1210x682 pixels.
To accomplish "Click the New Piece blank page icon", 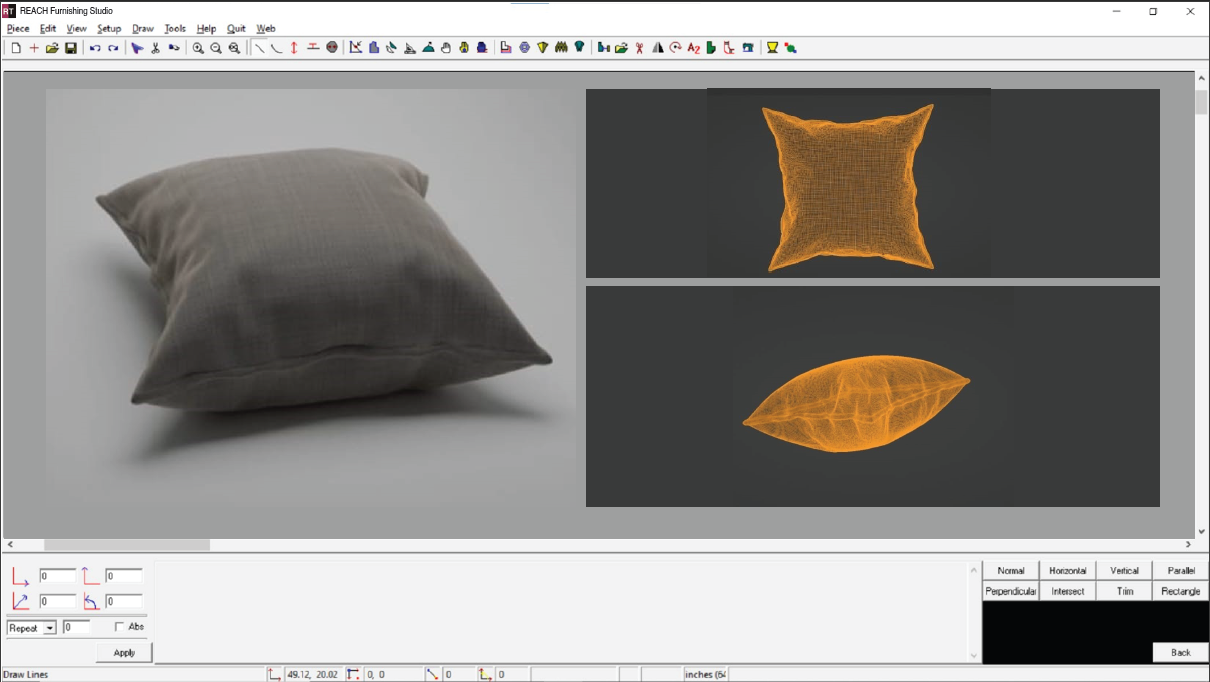I will (16, 48).
